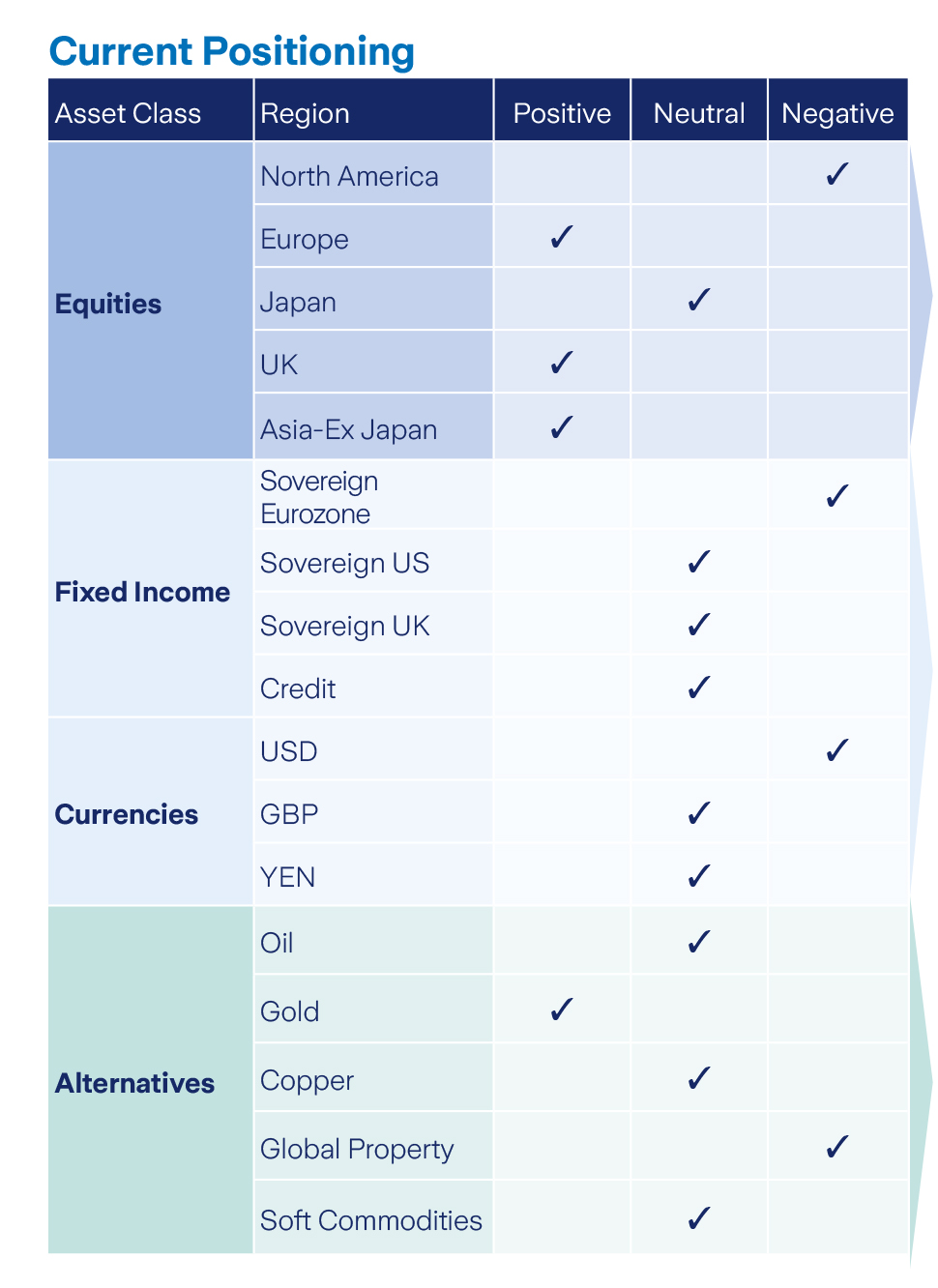Click the UK Positive checkmark
938x1288 pixels.
click(562, 363)
